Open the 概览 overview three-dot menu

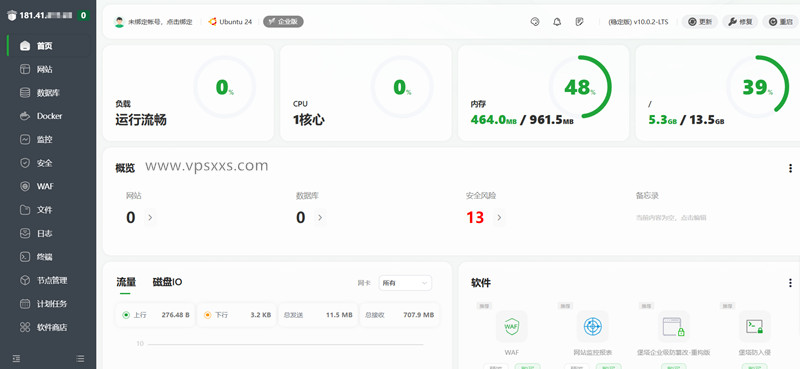[x=790, y=168]
